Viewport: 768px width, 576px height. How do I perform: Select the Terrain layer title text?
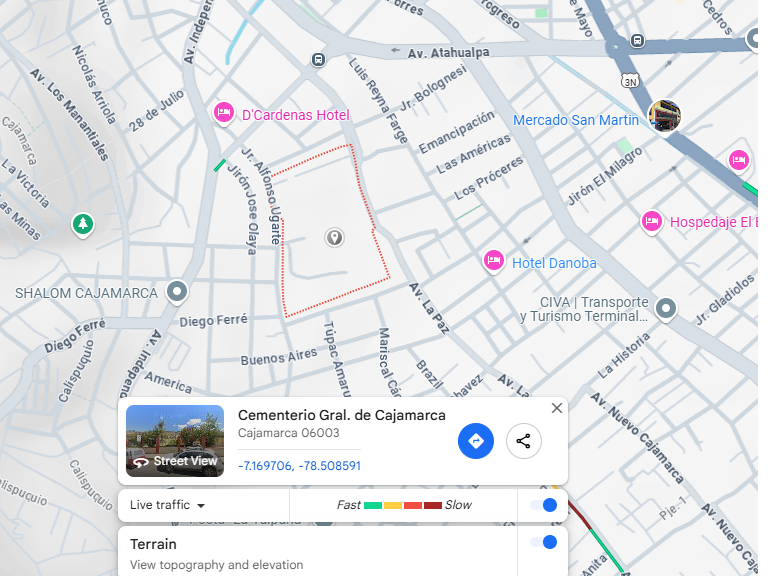pyautogui.click(x=153, y=544)
